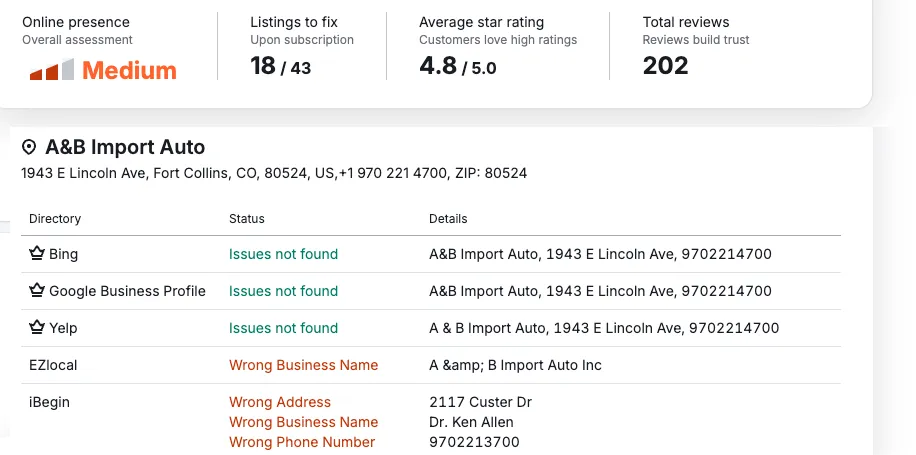Select the EZlocal directory row
The image size is (916, 455).
(x=53, y=365)
